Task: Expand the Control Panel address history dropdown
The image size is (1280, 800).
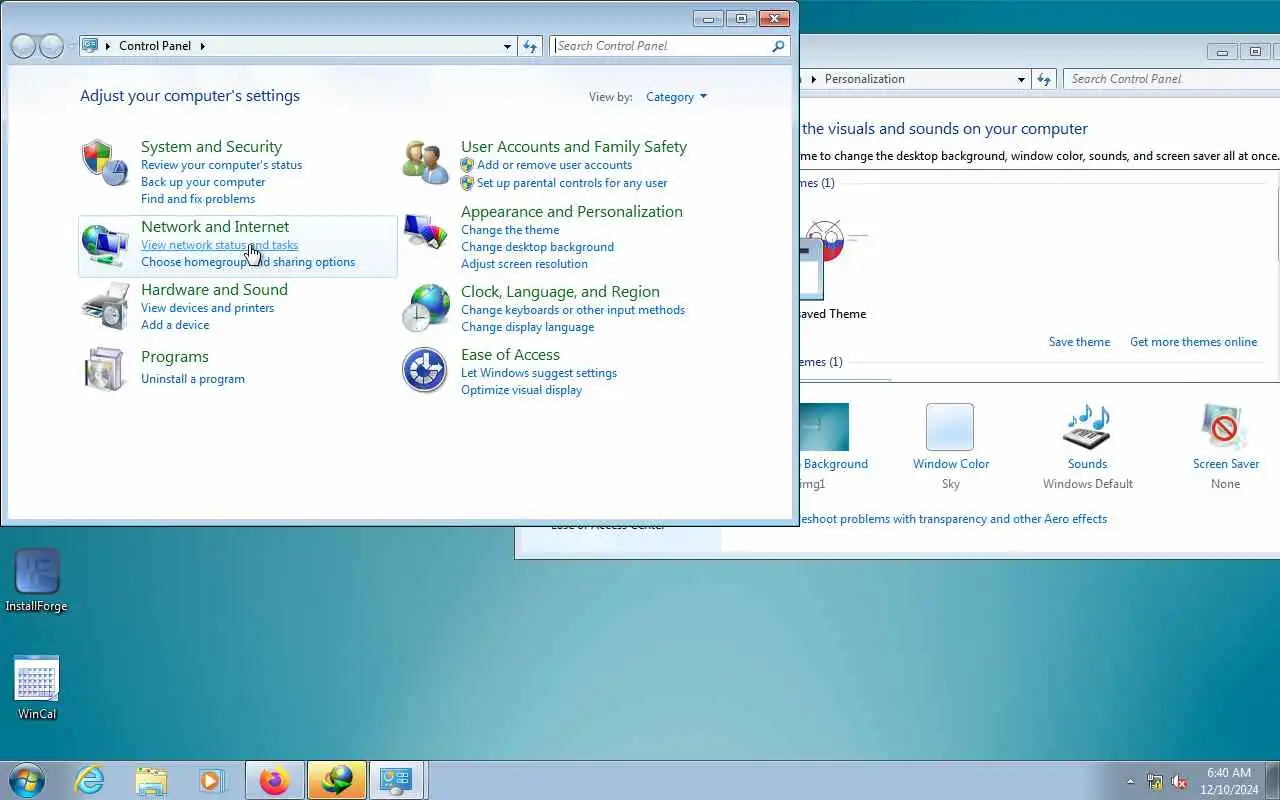Action: coord(508,46)
